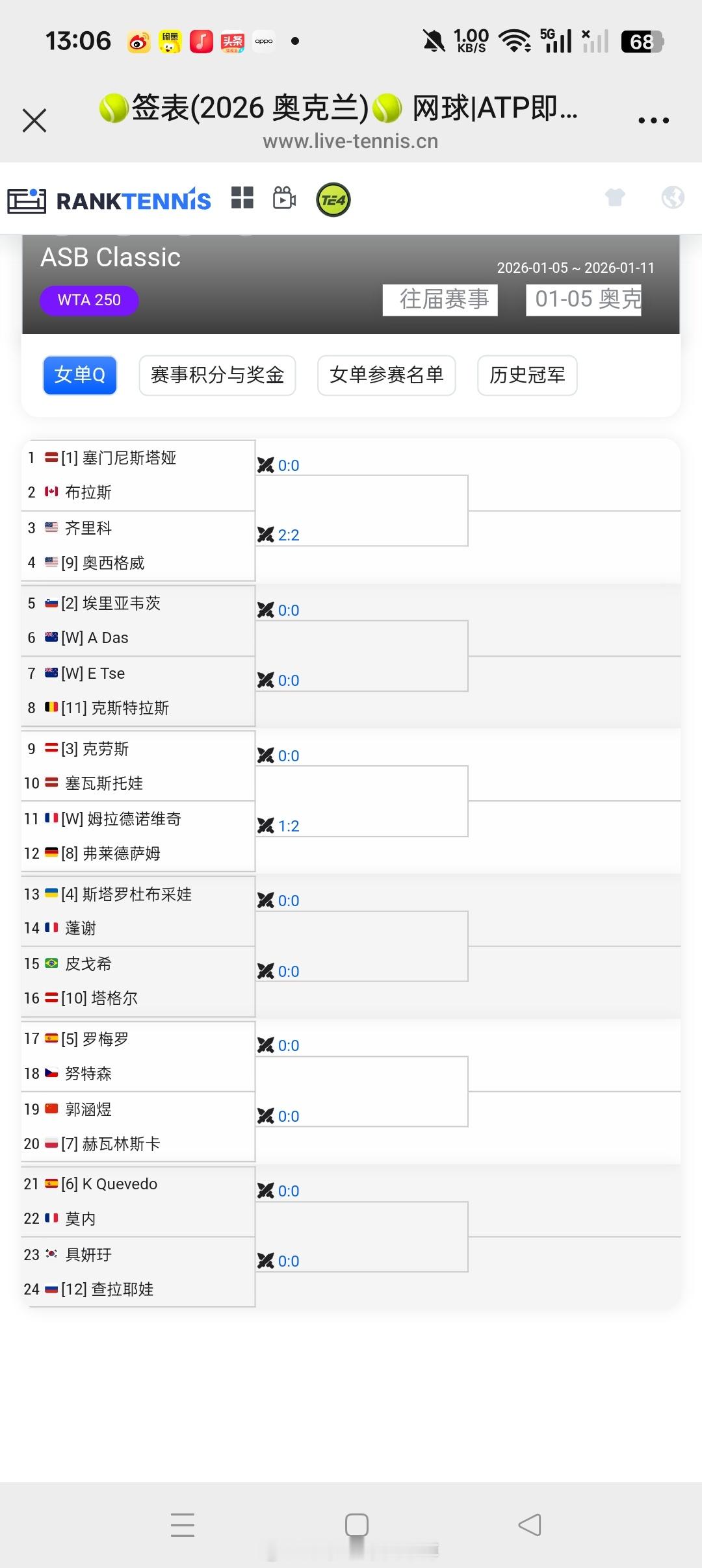Close the in-app browser page
Screen dimensions: 702x1568
coord(34,121)
